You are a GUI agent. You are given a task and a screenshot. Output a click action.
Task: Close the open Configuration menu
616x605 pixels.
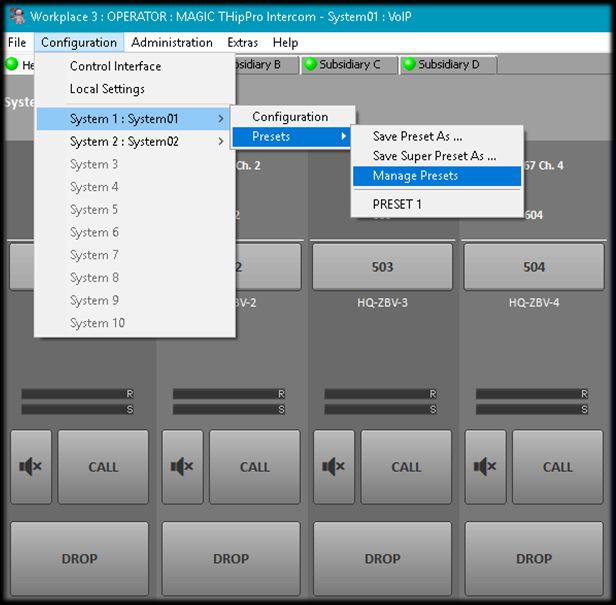79,42
